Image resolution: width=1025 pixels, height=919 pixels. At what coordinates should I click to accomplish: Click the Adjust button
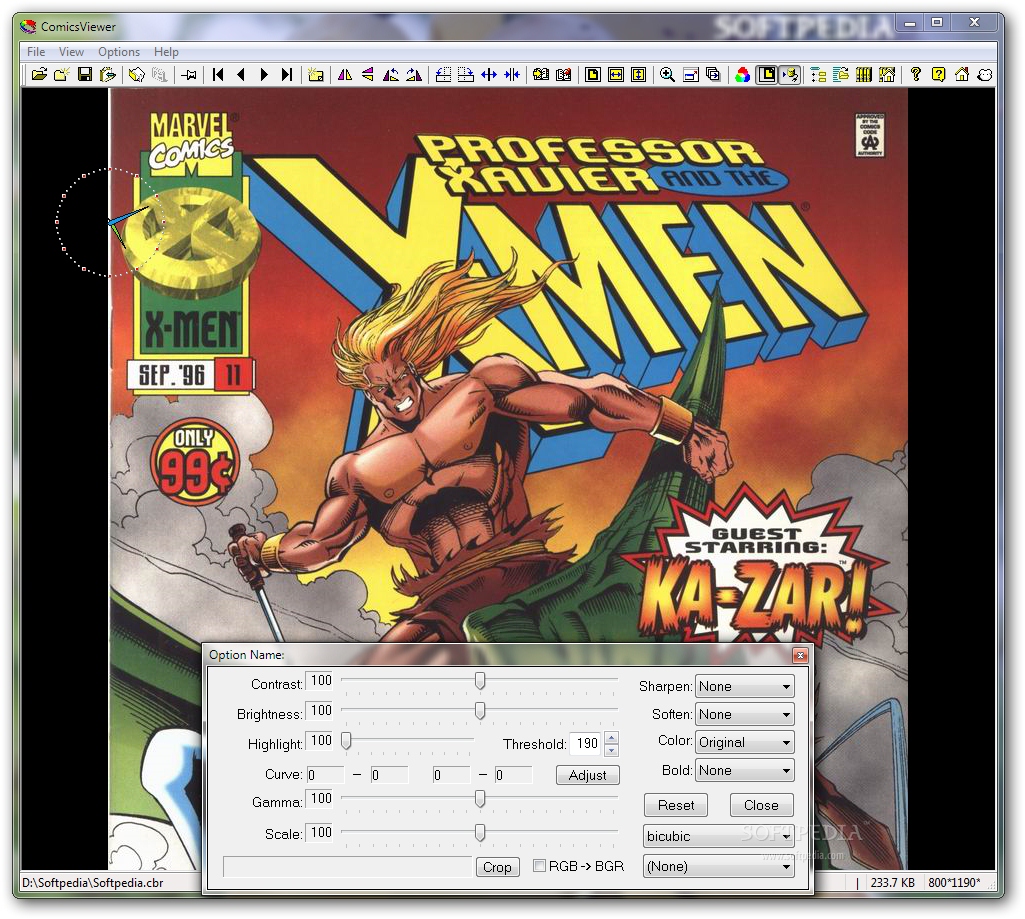[x=588, y=775]
